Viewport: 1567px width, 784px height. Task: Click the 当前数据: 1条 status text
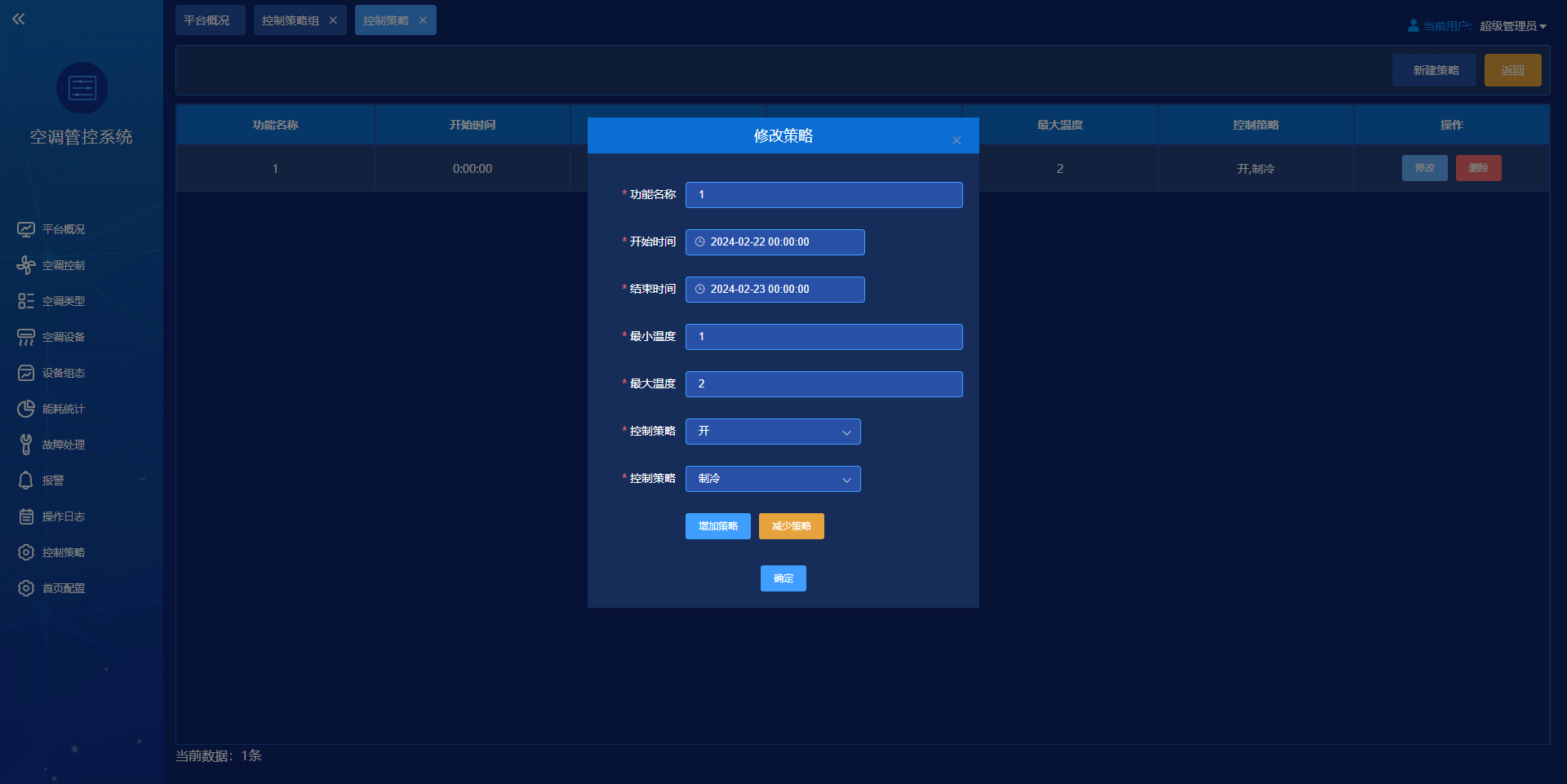pos(219,756)
